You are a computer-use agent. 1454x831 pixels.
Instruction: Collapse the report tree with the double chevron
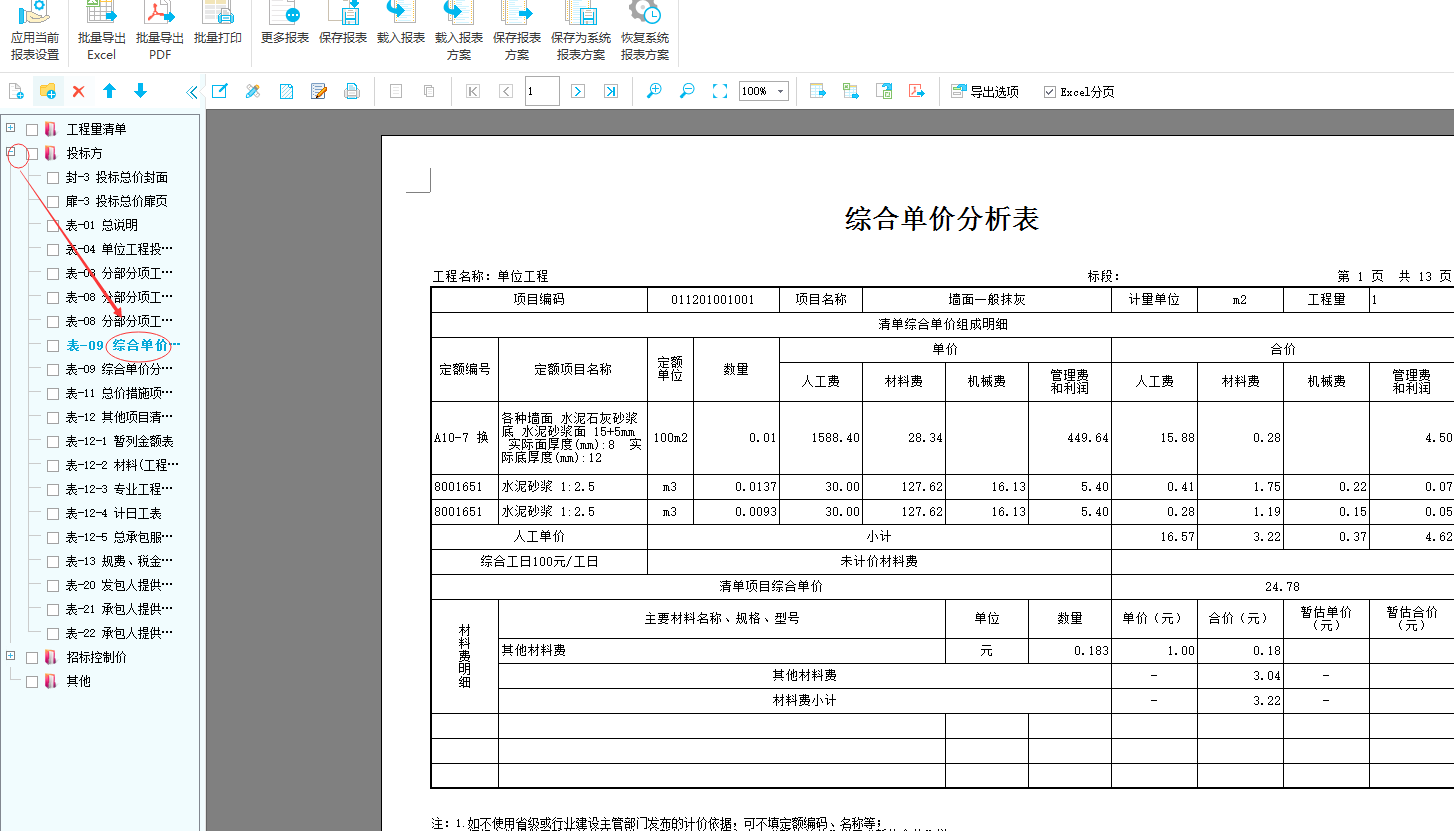192,92
